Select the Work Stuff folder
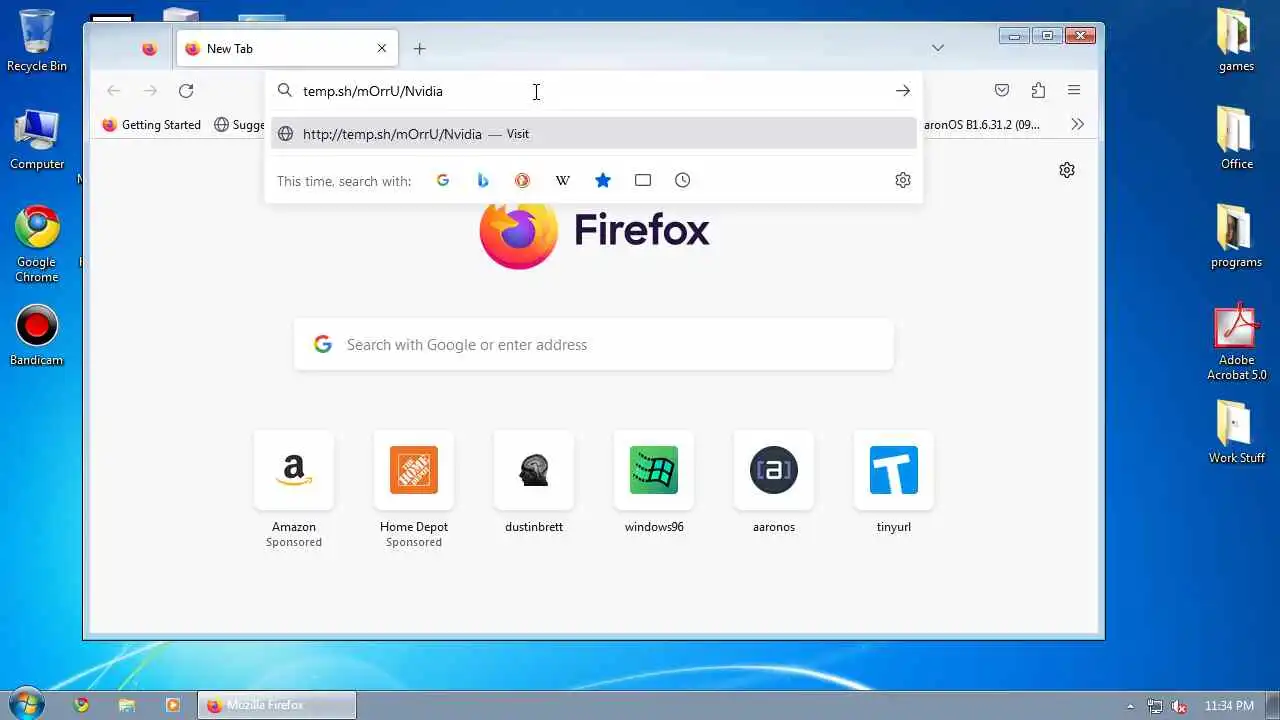The height and width of the screenshot is (720, 1280). (1236, 432)
